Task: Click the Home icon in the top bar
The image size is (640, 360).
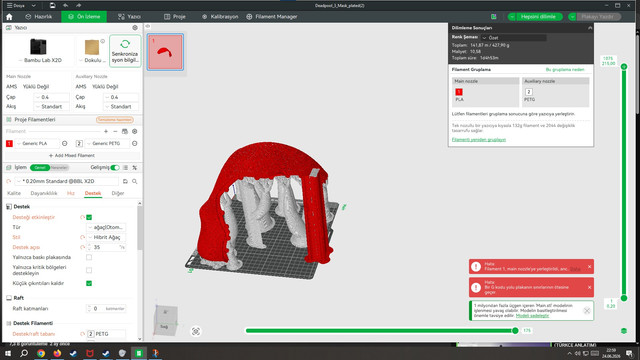Action: pos(9,17)
